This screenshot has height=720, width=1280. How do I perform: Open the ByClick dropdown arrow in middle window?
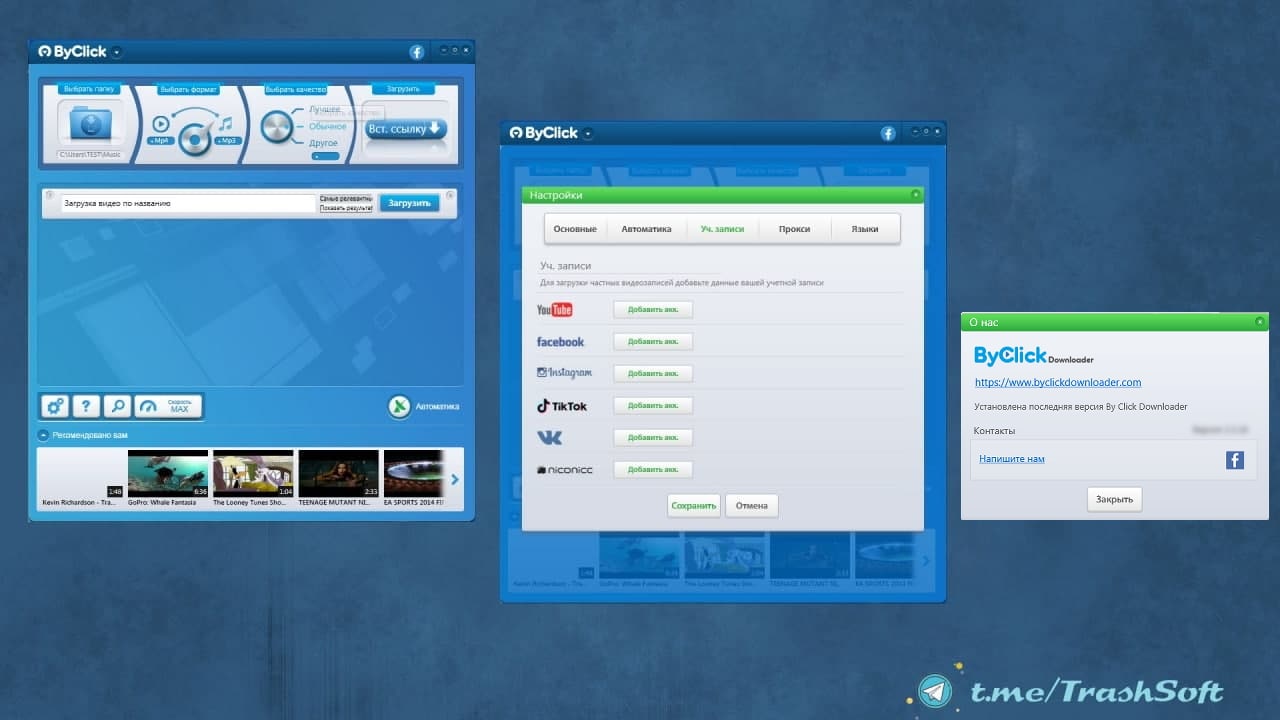point(588,133)
